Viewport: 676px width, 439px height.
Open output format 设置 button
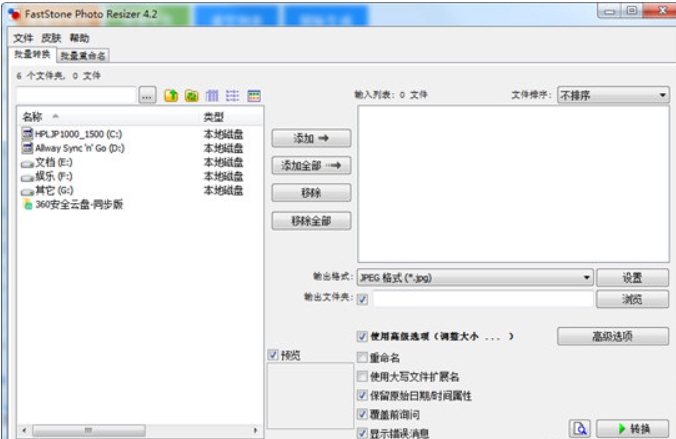coord(632,278)
